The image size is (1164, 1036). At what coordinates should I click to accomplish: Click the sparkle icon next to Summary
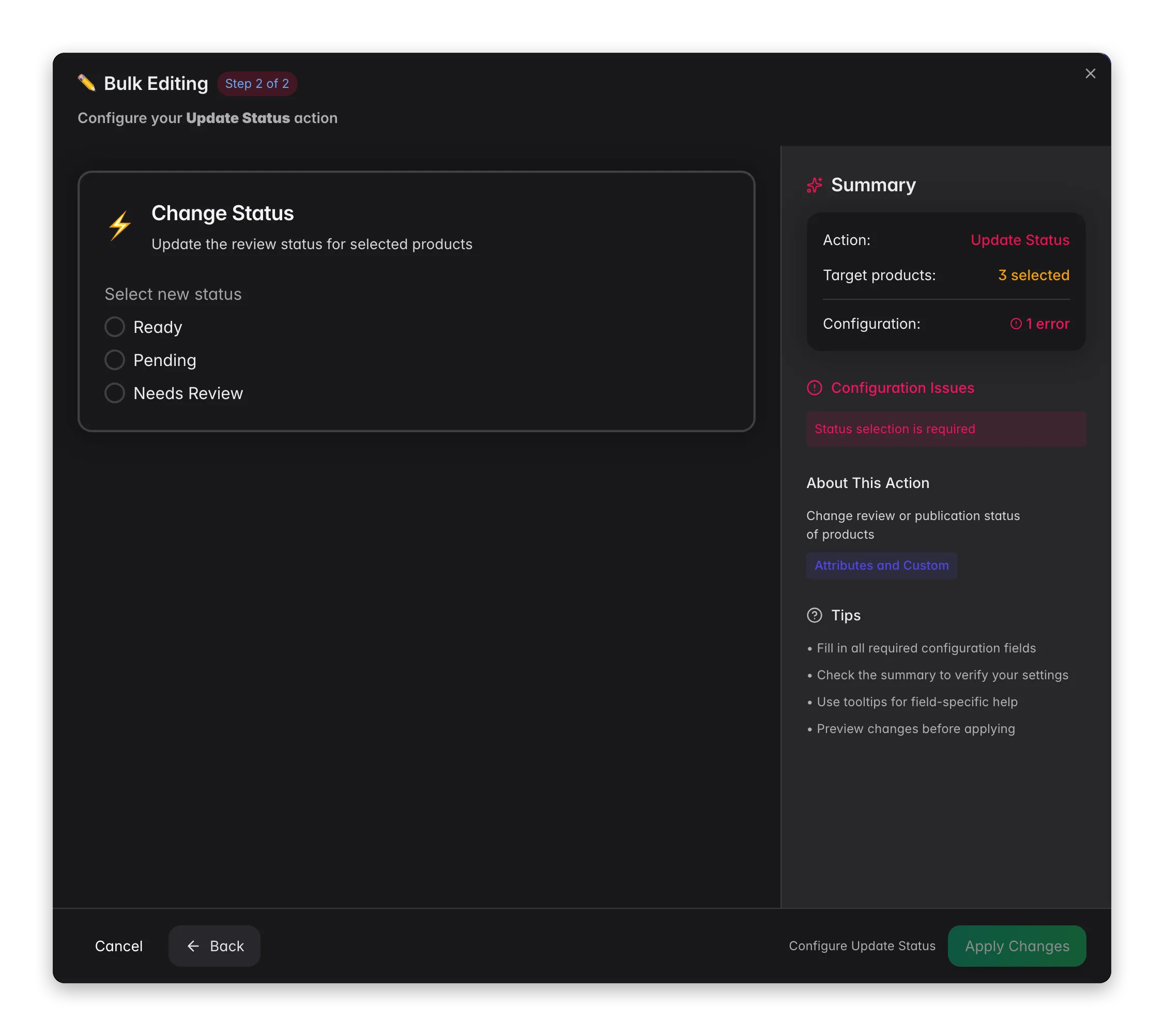(x=815, y=185)
